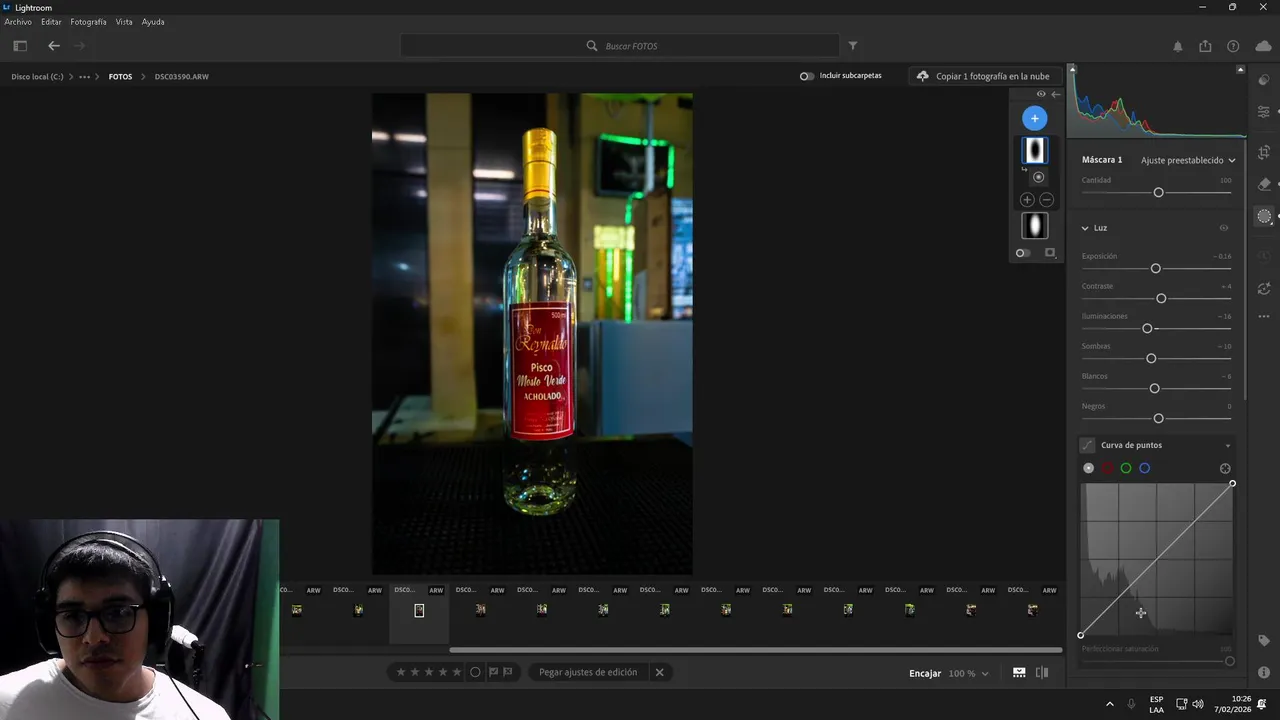1280x720 pixels.
Task: Click the share export icon
Action: click(1205, 46)
